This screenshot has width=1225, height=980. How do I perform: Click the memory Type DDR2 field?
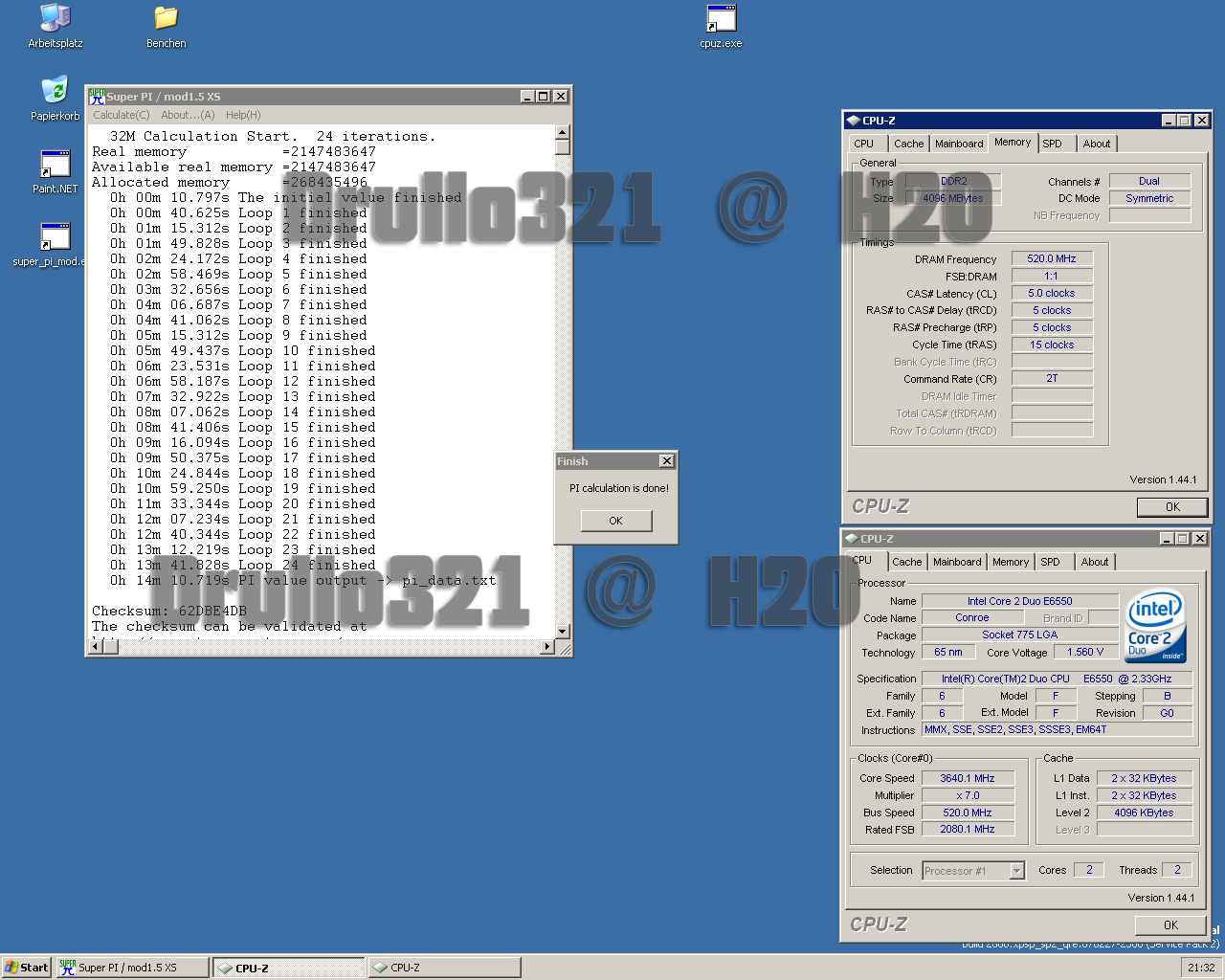click(953, 181)
